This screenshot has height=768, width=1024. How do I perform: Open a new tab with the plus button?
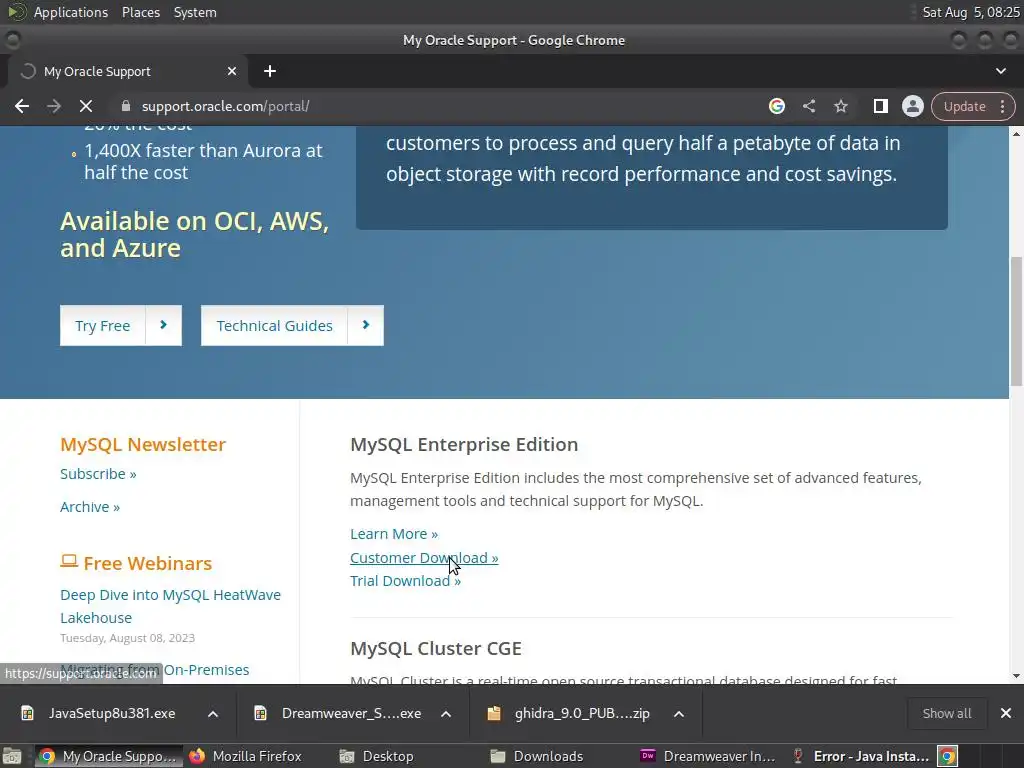[x=270, y=71]
